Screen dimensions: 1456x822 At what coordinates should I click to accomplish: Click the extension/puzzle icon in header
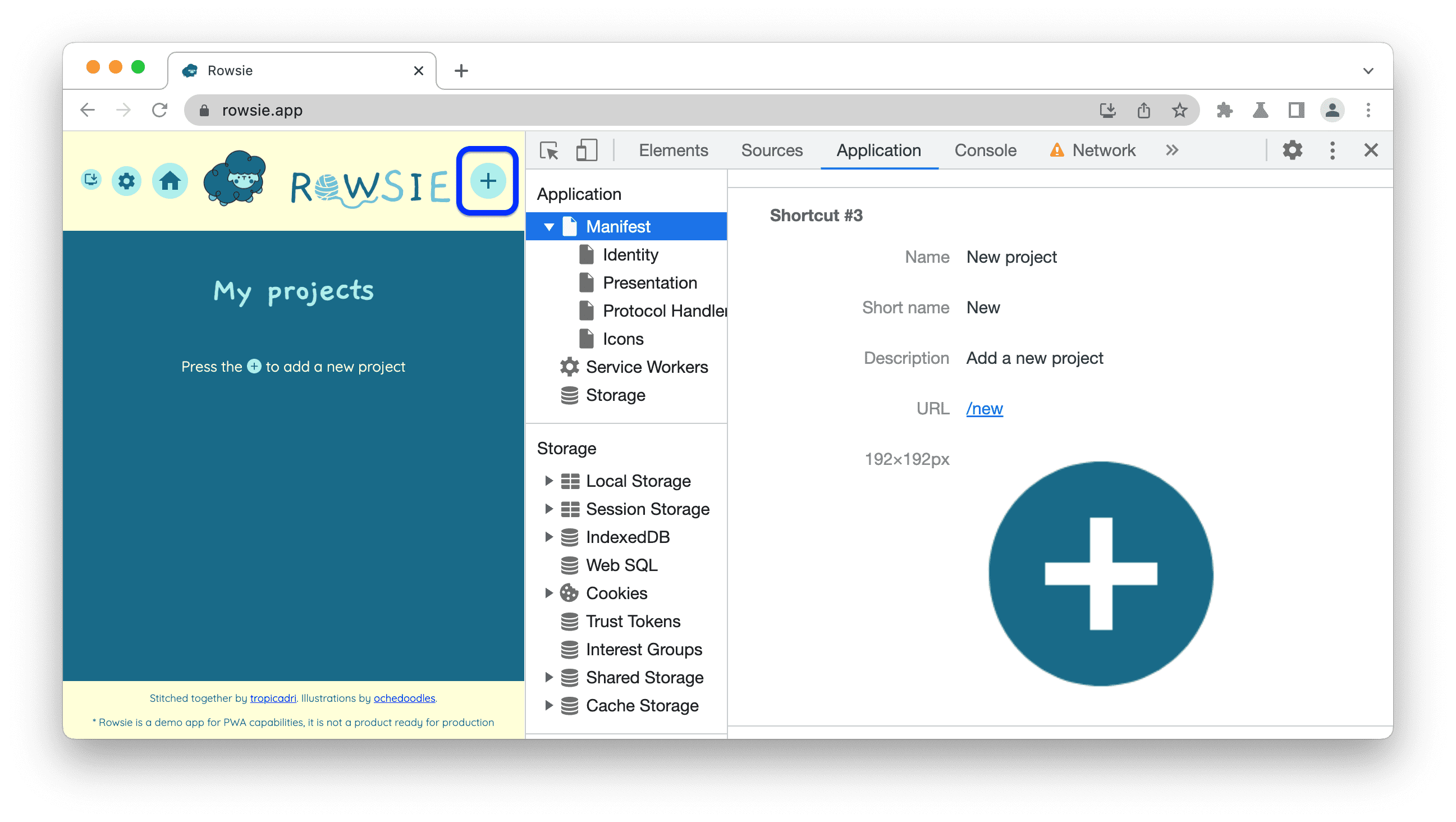tap(1225, 110)
